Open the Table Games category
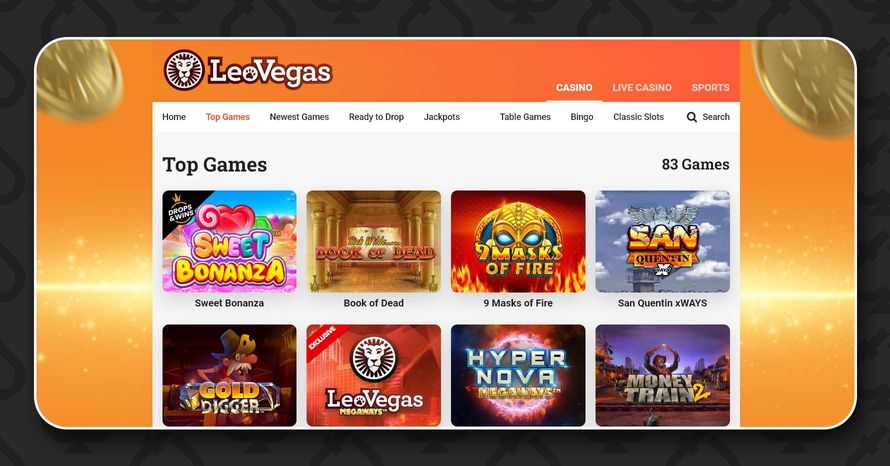This screenshot has width=890, height=466. [x=525, y=117]
